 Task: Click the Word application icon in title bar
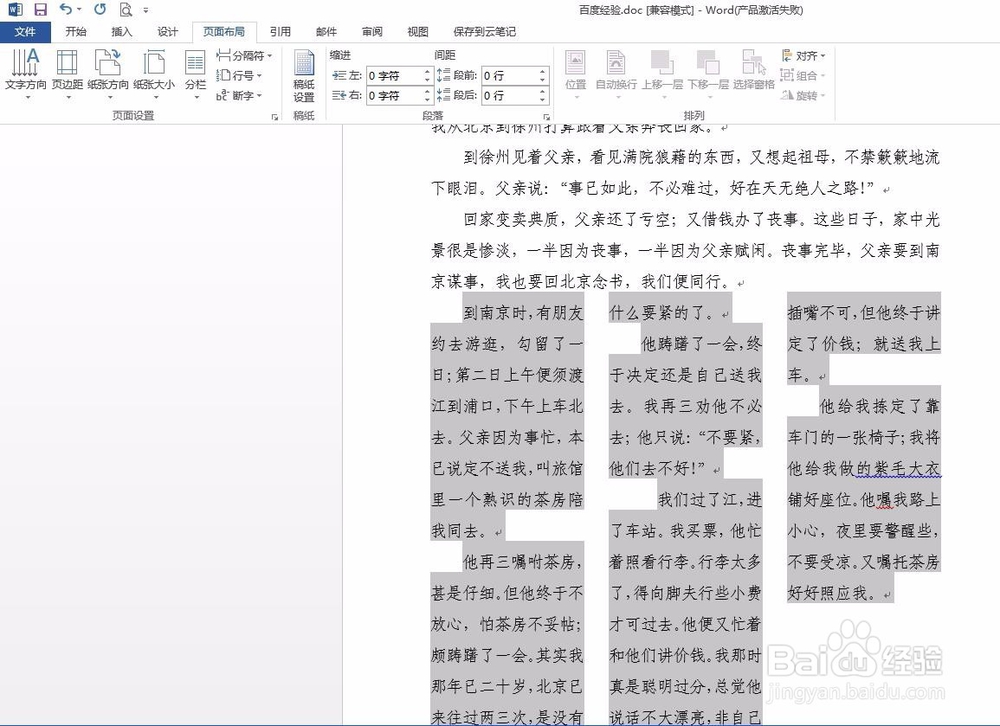point(15,10)
